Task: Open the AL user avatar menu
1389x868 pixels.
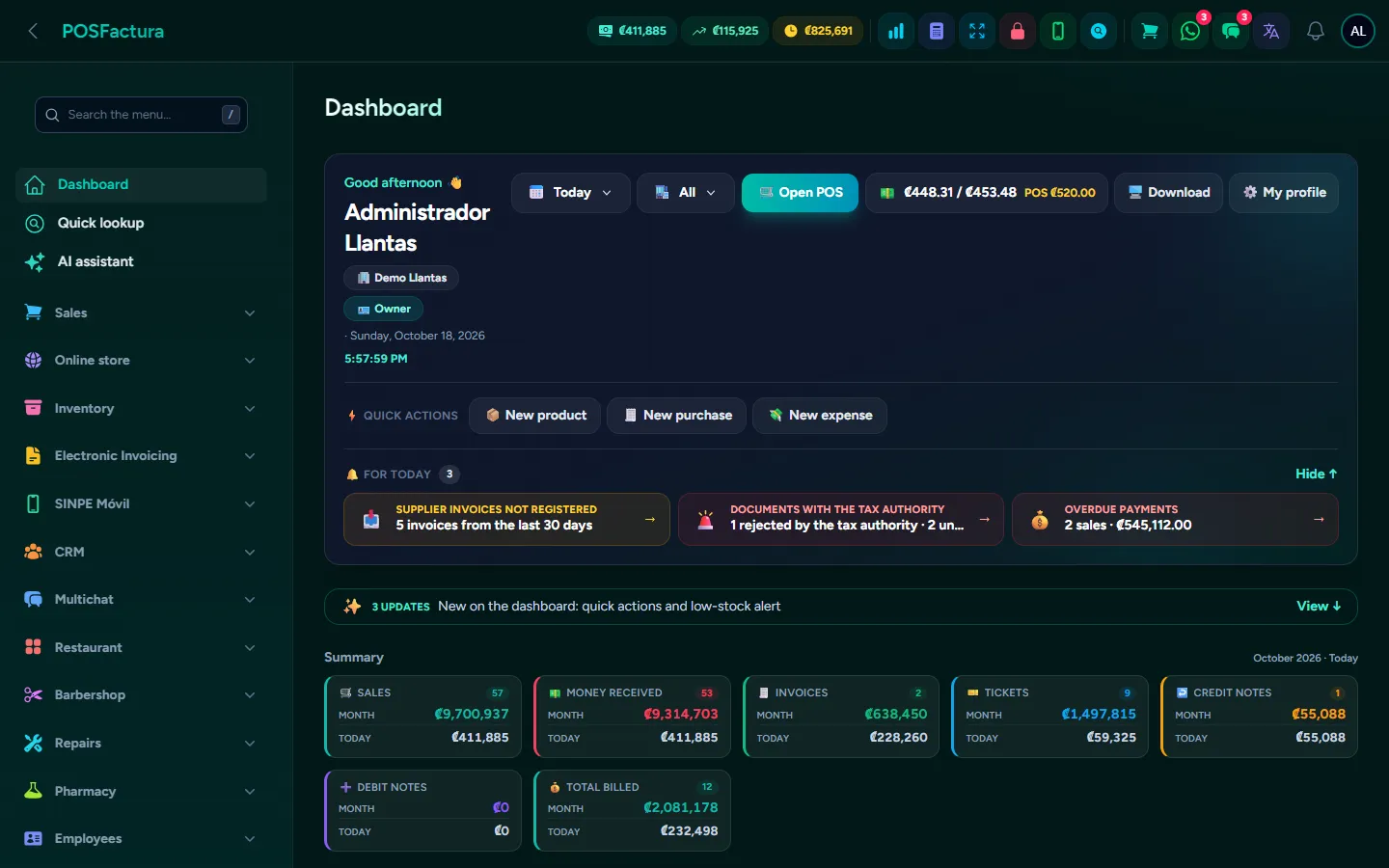Action: tap(1358, 31)
